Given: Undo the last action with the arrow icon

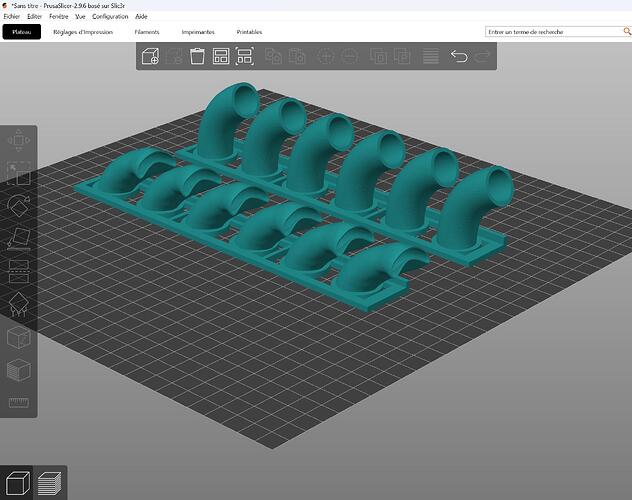Looking at the screenshot, I should point(459,56).
